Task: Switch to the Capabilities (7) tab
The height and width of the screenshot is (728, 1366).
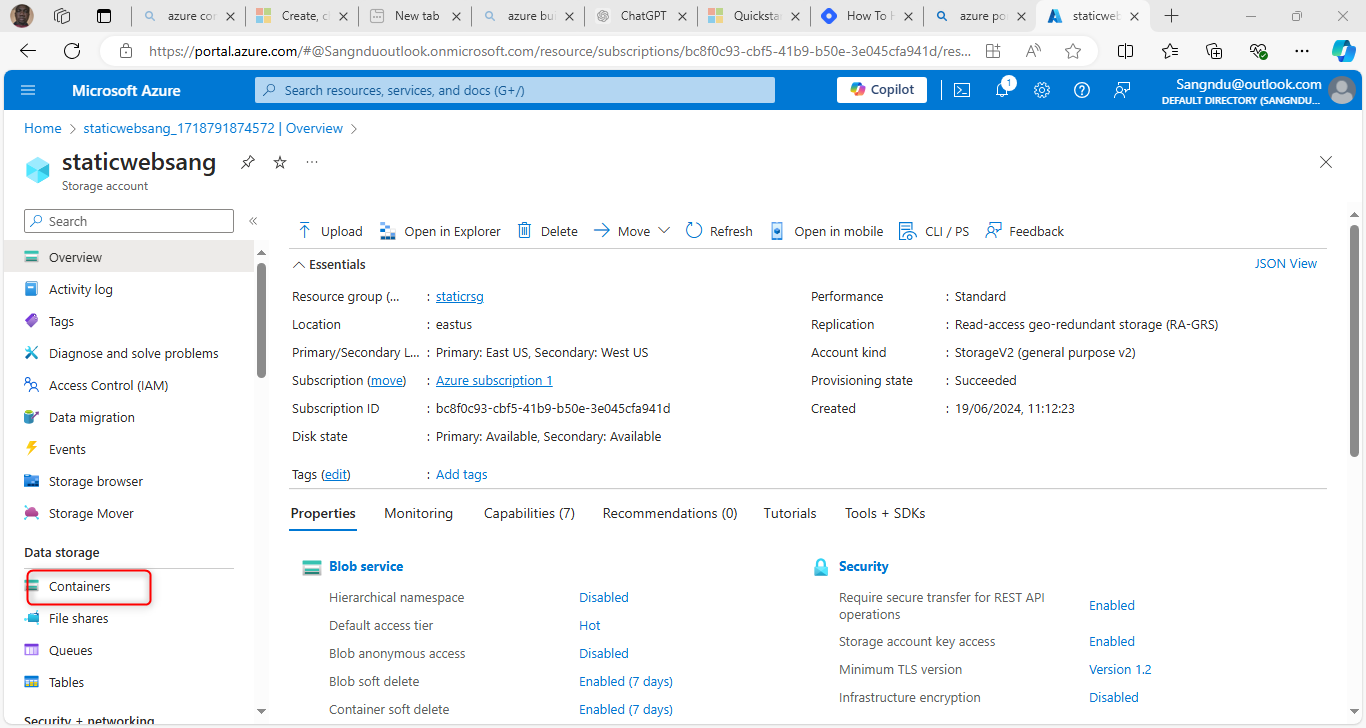Action: [529, 513]
